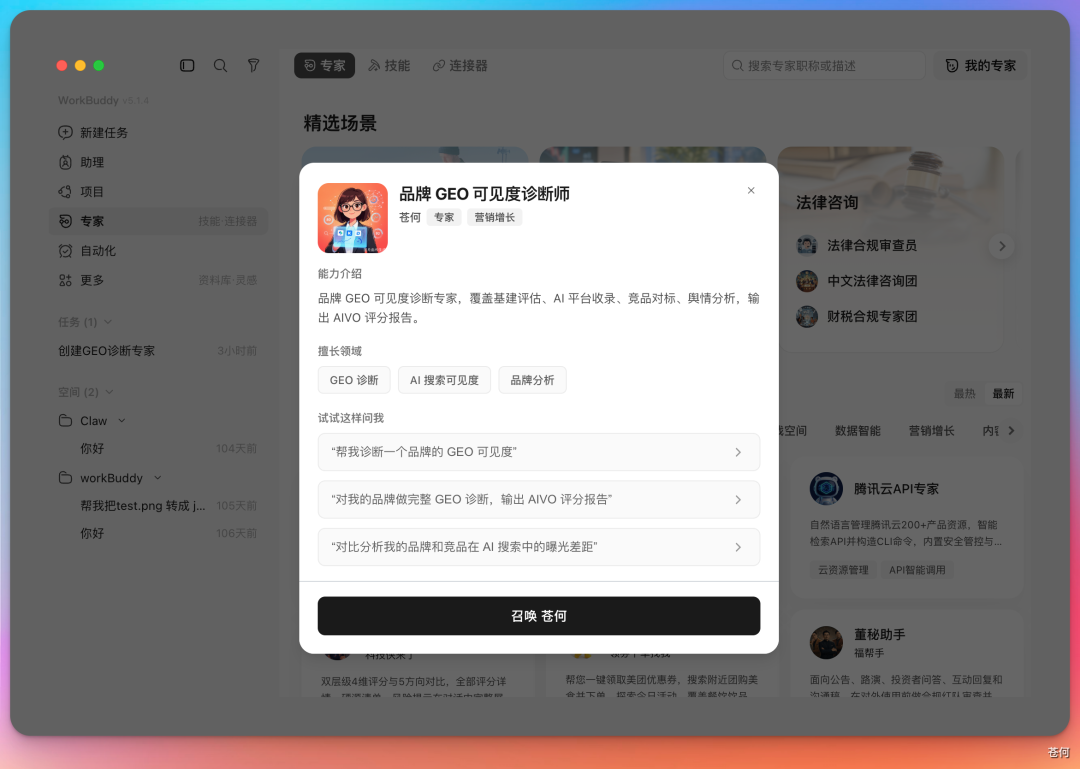Click the 腾讯云API专家 avatar icon
Image resolution: width=1080 pixels, height=769 pixels.
click(826, 489)
